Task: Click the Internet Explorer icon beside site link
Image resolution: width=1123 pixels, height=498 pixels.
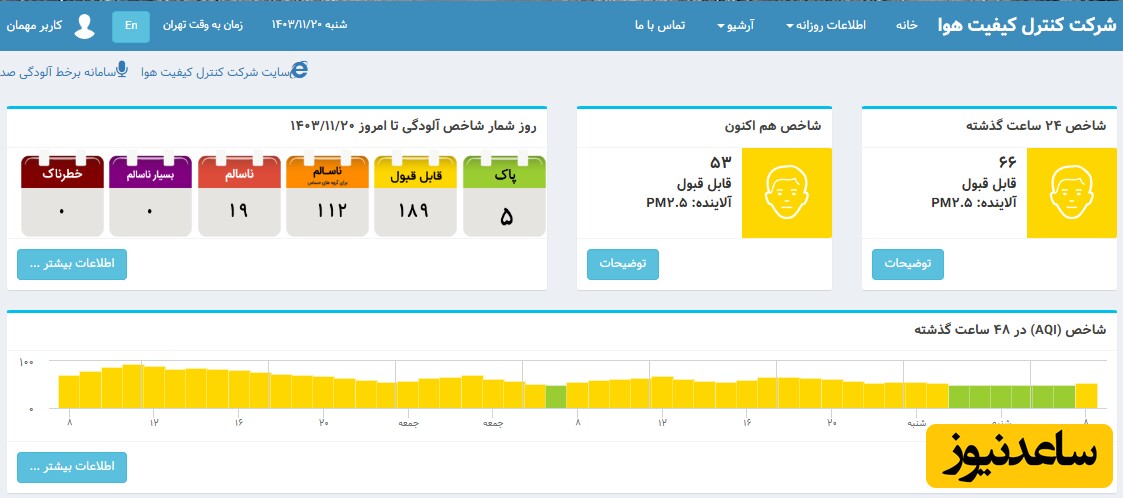Action: tap(298, 69)
